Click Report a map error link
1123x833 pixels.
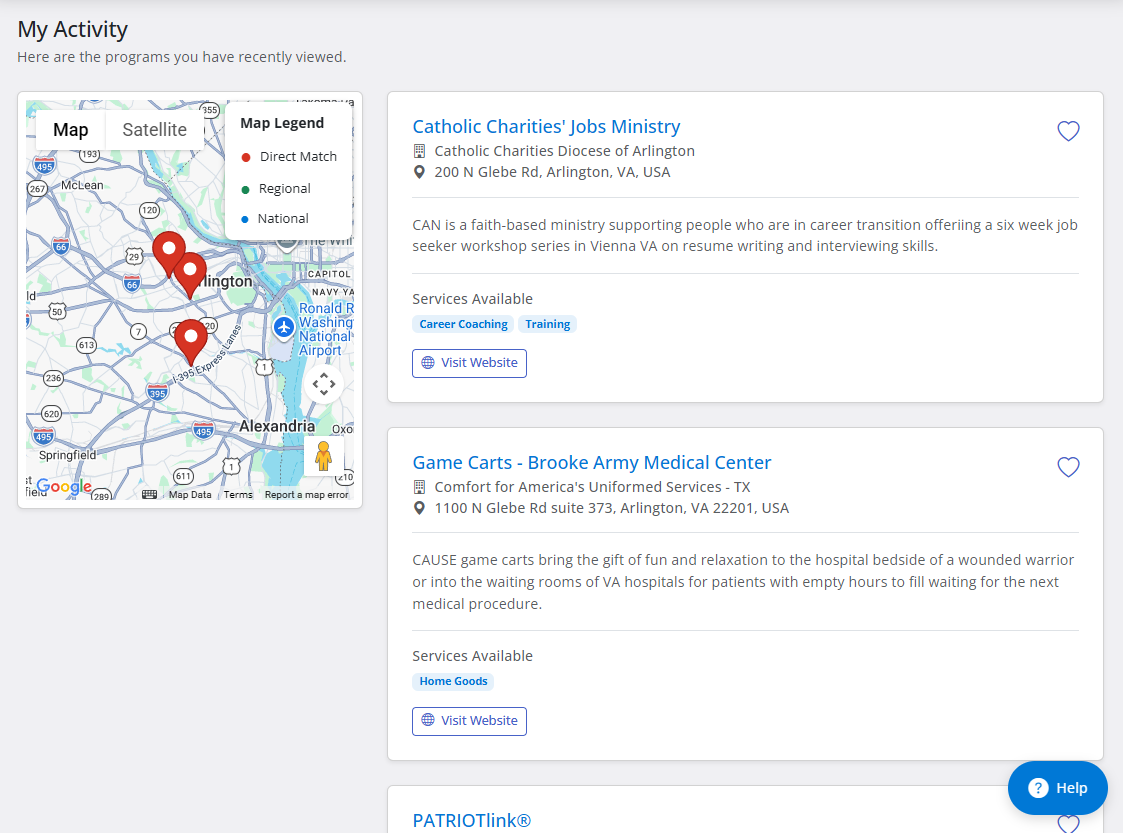pos(307,495)
